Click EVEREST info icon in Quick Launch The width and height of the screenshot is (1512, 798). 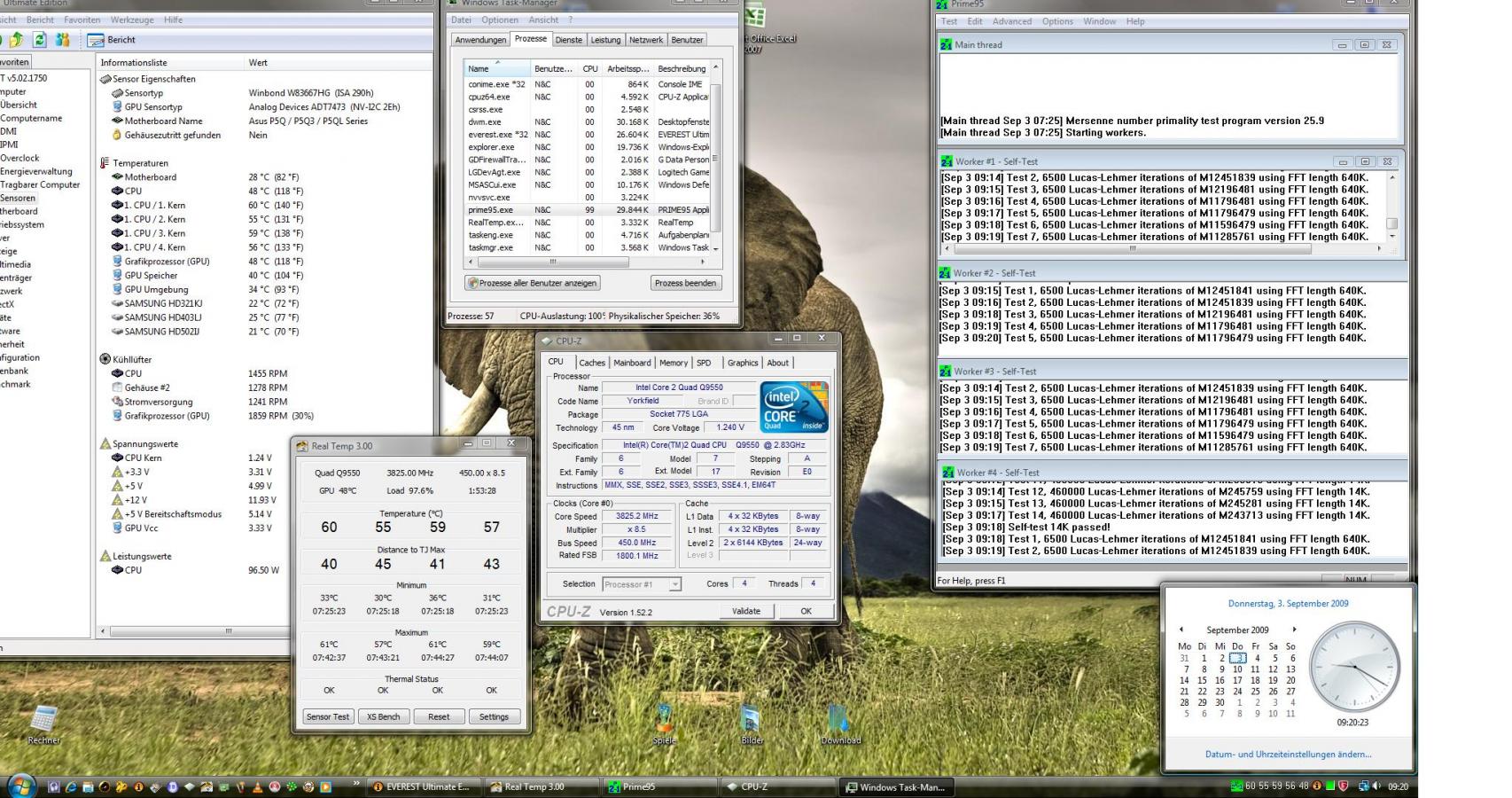coord(139,786)
